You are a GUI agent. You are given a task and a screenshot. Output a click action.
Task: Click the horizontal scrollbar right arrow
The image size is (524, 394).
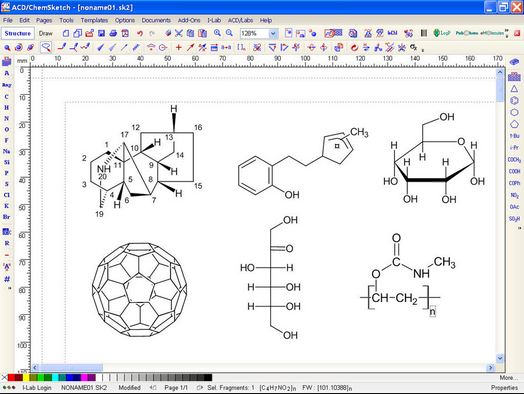pos(491,368)
